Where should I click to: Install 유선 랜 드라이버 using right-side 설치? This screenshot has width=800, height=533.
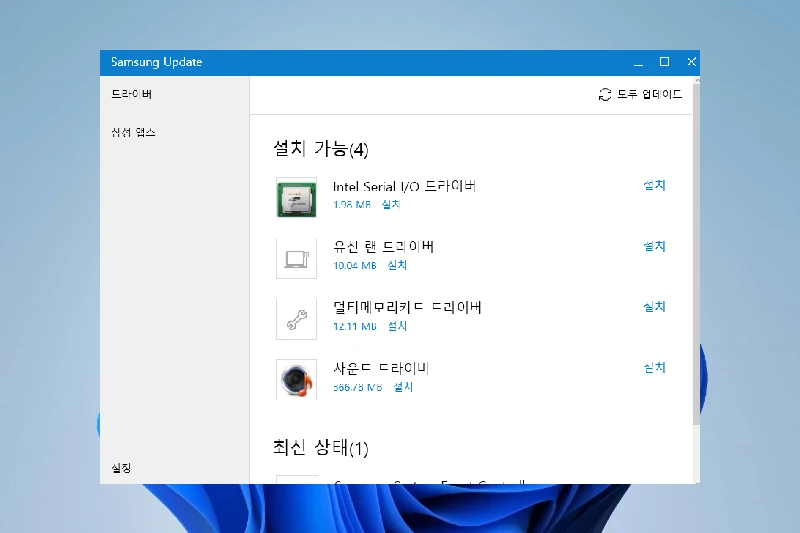pos(654,246)
